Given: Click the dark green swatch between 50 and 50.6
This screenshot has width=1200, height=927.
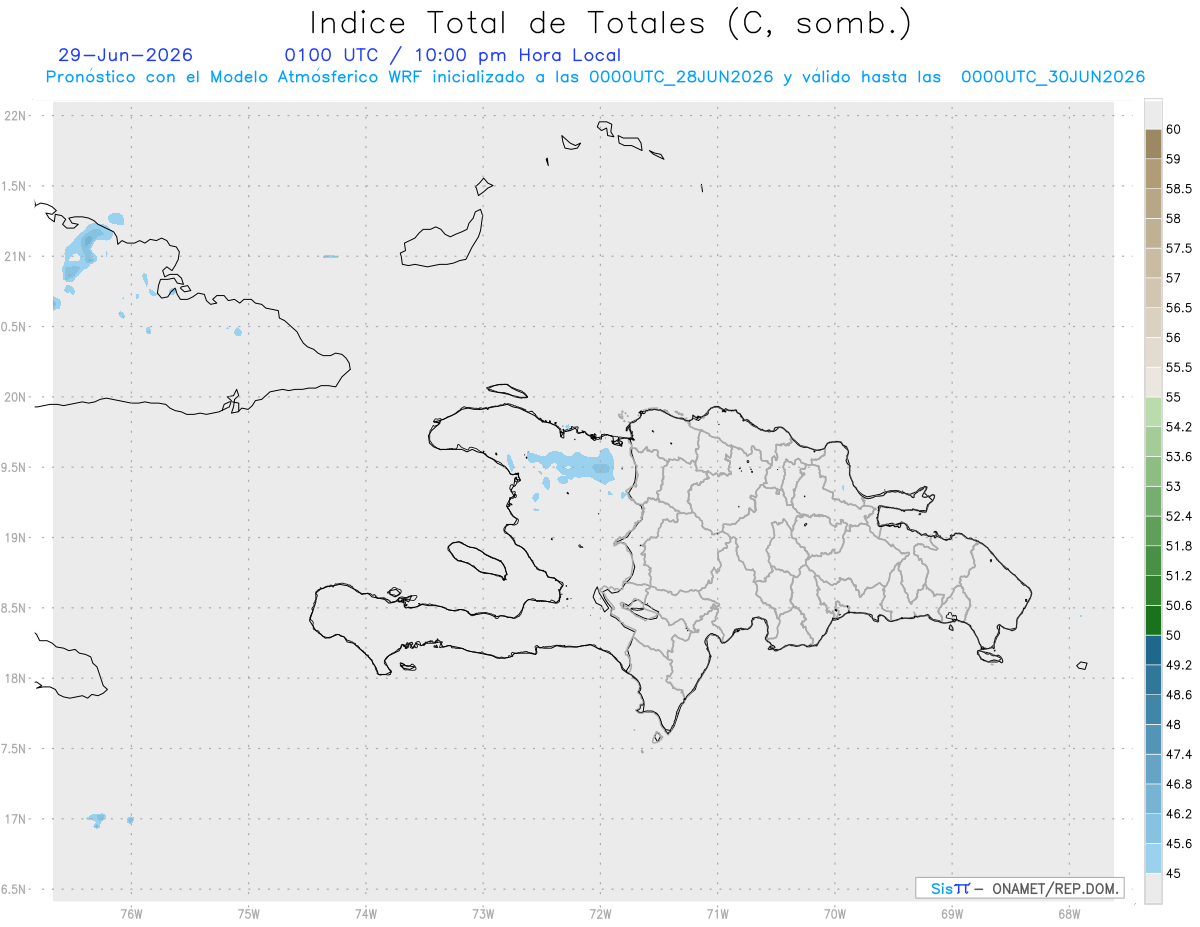Looking at the screenshot, I should [1153, 620].
